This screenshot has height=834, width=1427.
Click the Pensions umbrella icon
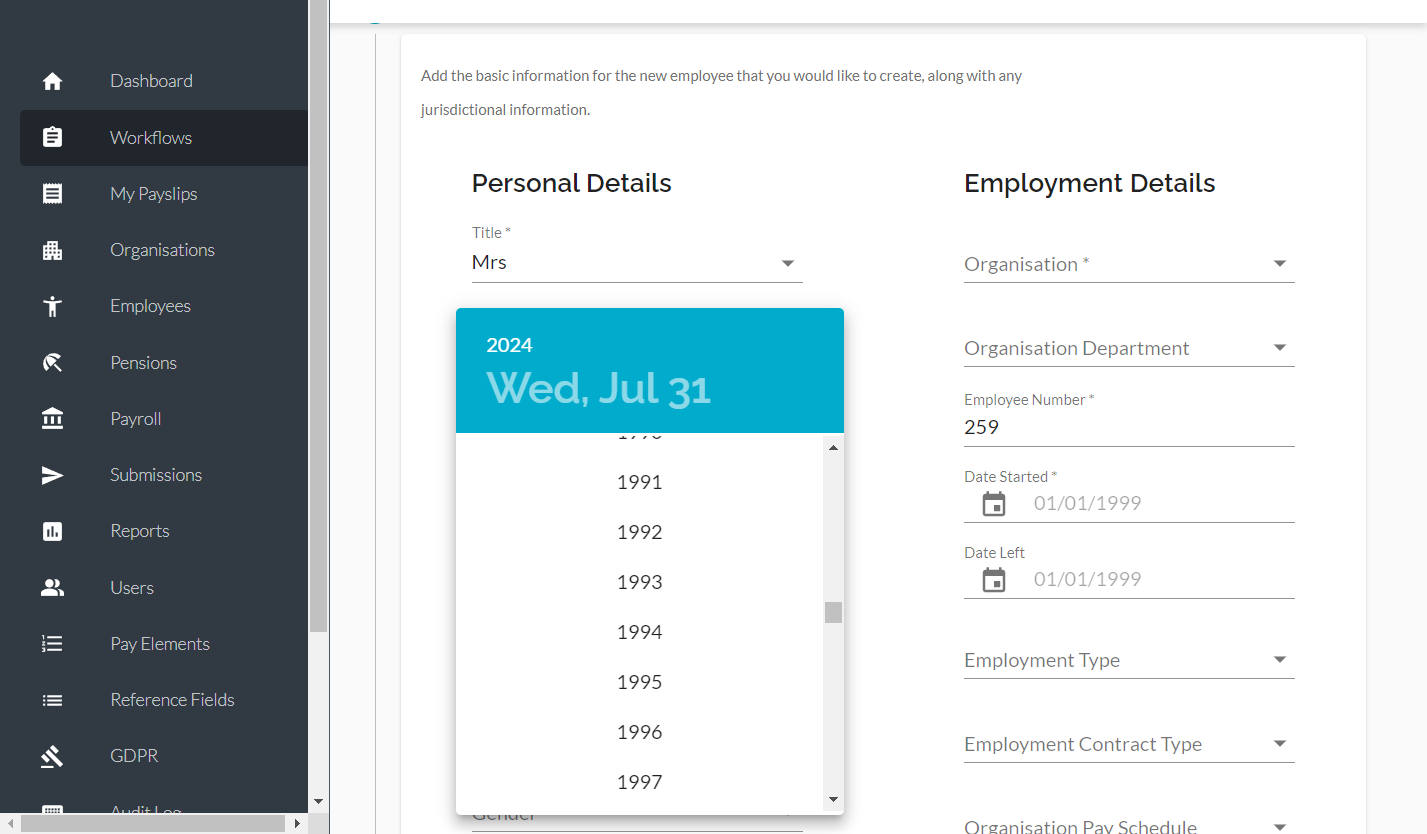pos(52,363)
